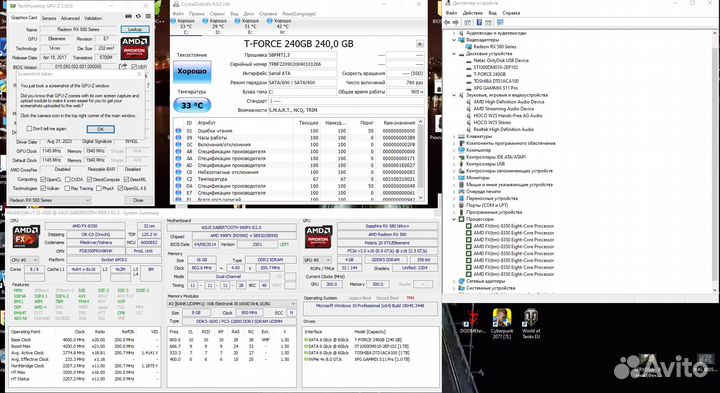
Task: Open the Файл menu in Device Manager
Action: point(451,13)
